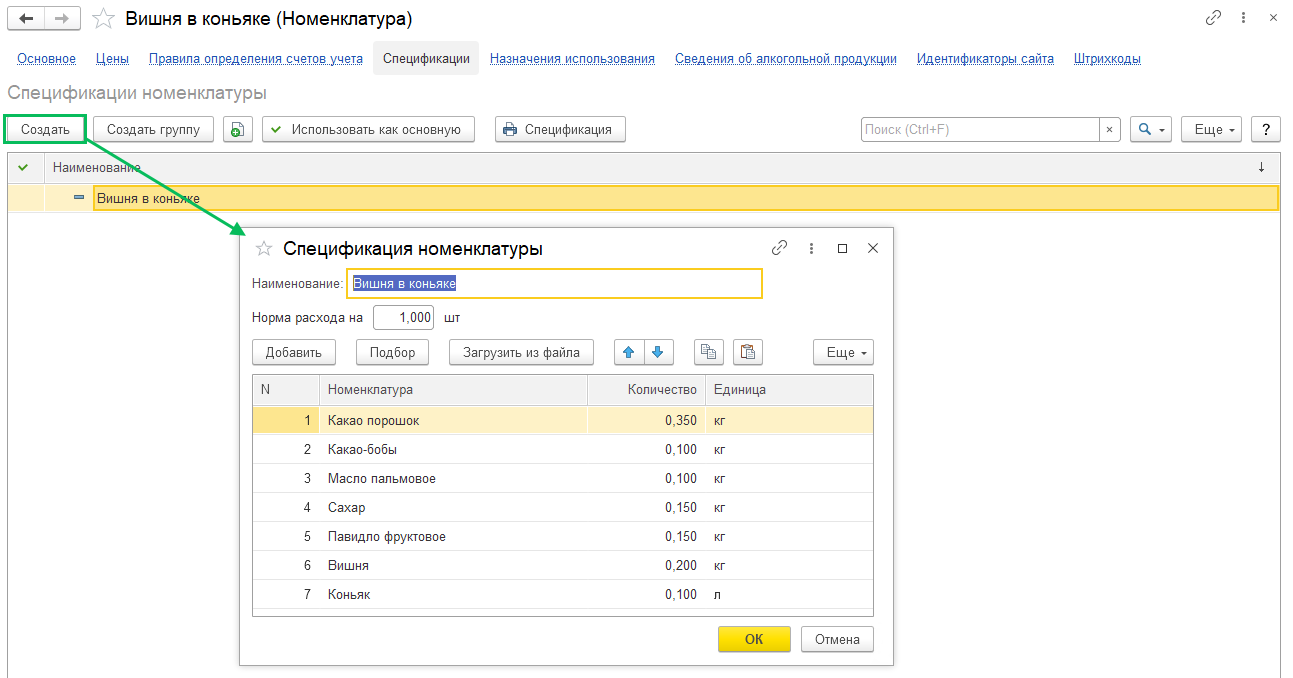Collapse the Вишня в коньяке tree row
1293x678 pixels.
pyautogui.click(x=79, y=198)
